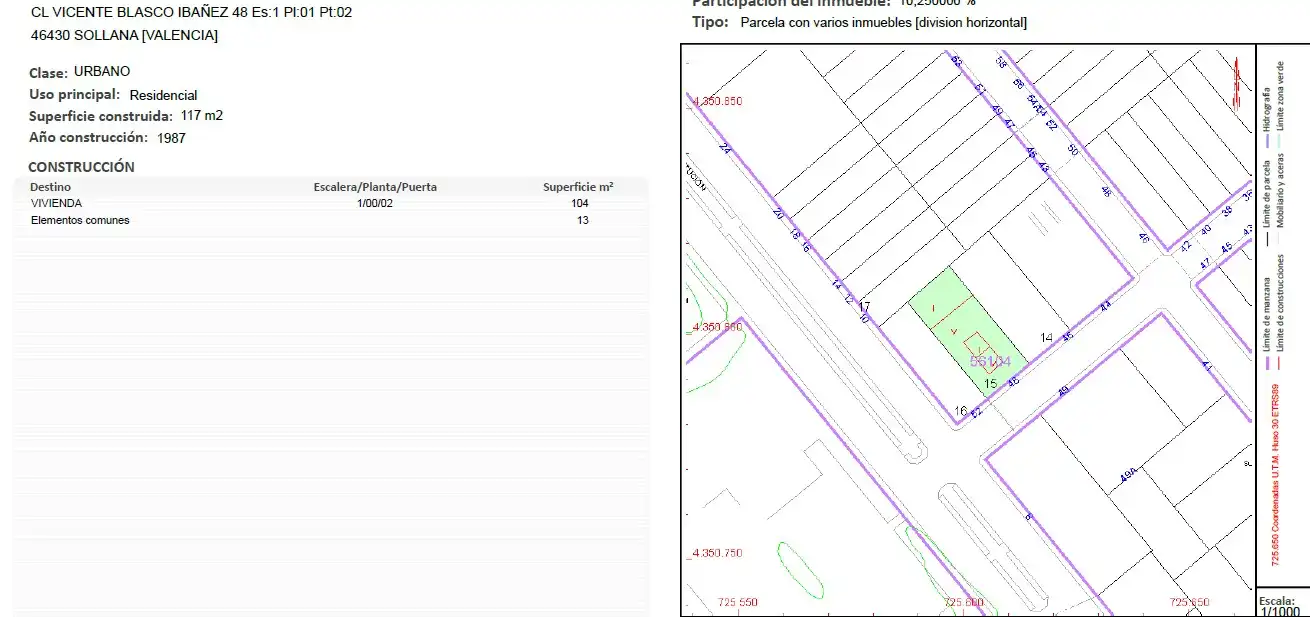This screenshot has width=1310, height=617.
Task: Select the 'URBANO' class value
Action: coord(102,72)
